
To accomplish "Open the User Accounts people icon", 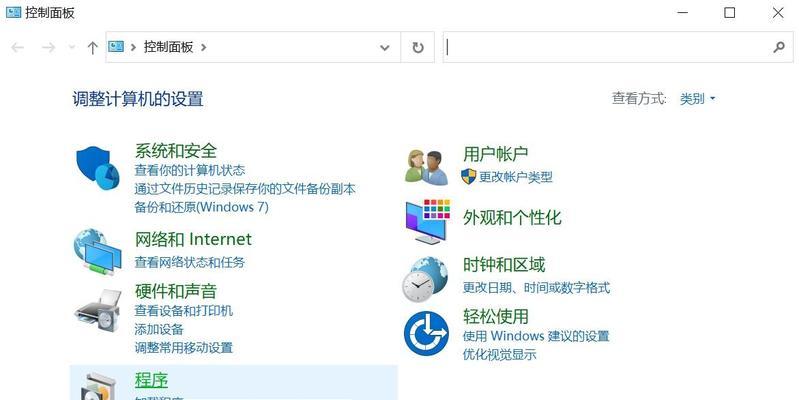I will tap(427, 168).
